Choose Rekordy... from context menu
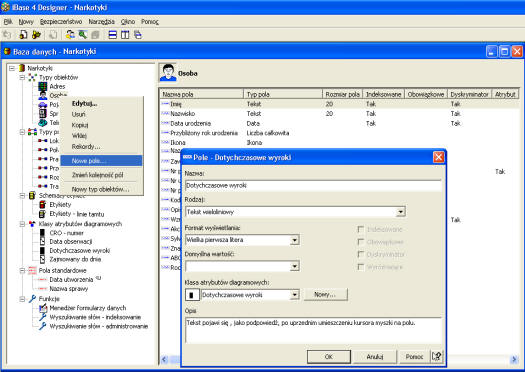 click(x=101, y=146)
